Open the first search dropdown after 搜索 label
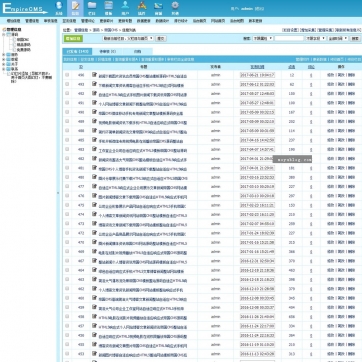This screenshot has height=362, width=362. click(x=263, y=38)
